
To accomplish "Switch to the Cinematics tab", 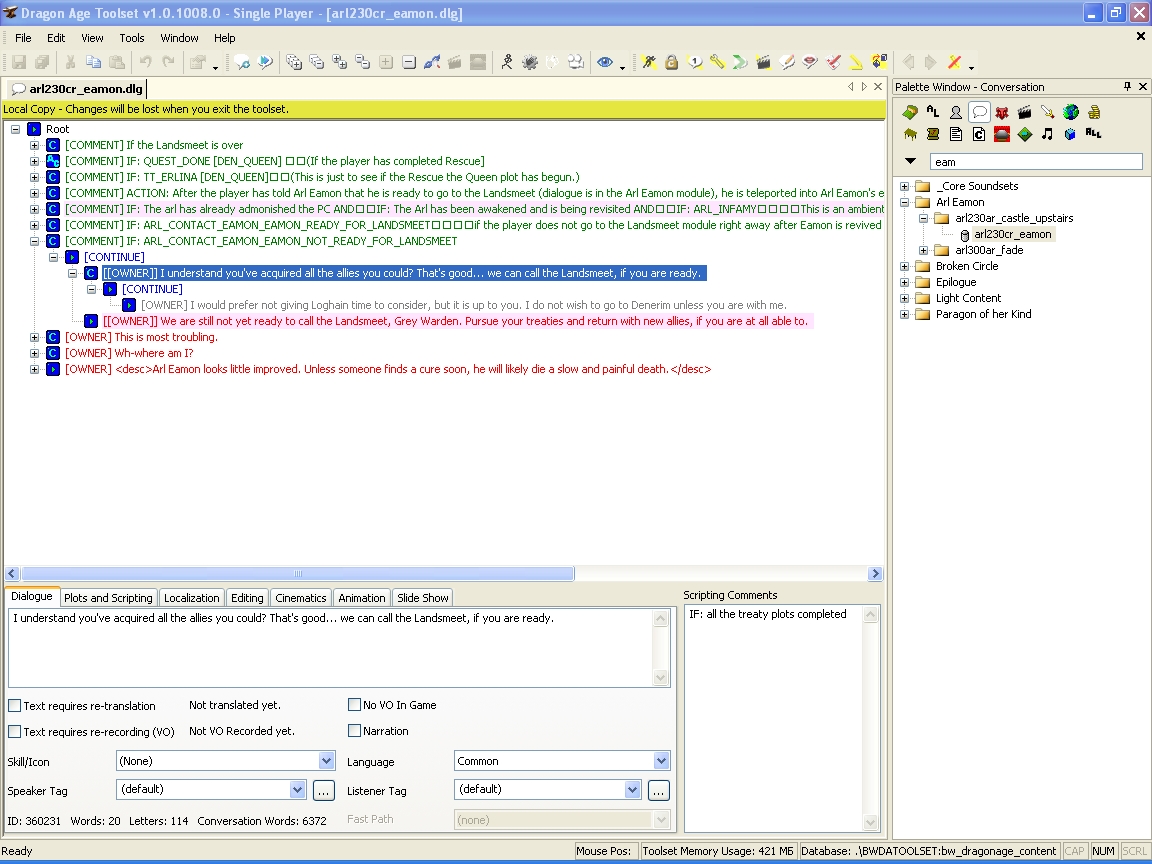I will click(x=300, y=598).
